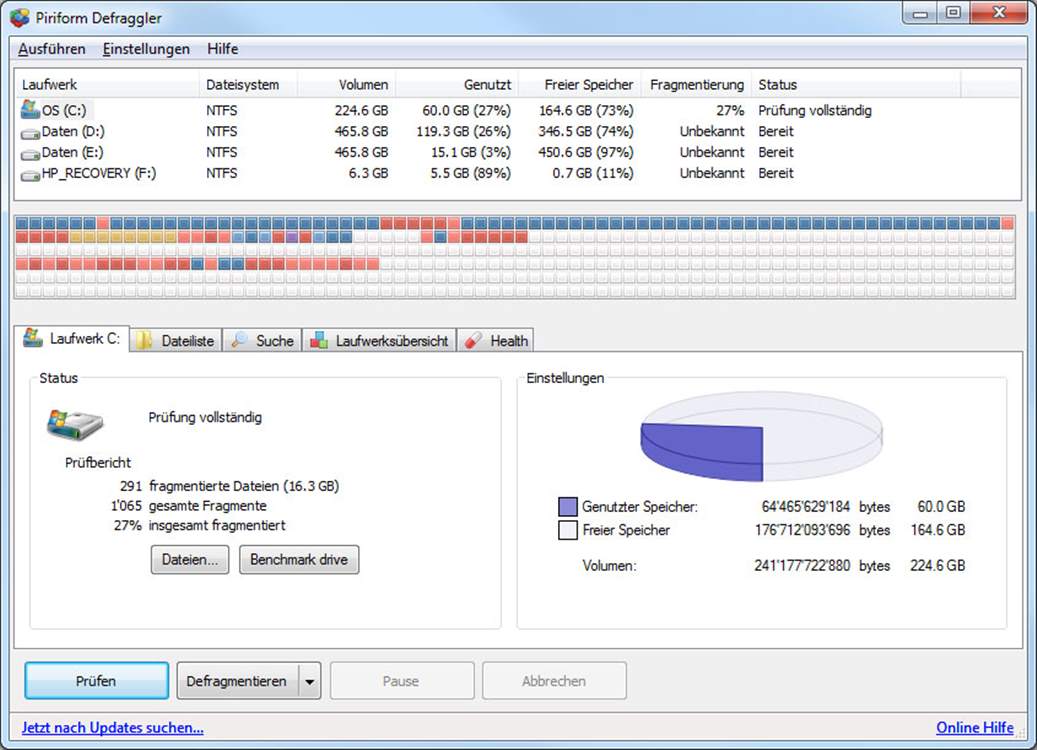Click the Pause button
The image size is (1037, 750).
click(401, 681)
